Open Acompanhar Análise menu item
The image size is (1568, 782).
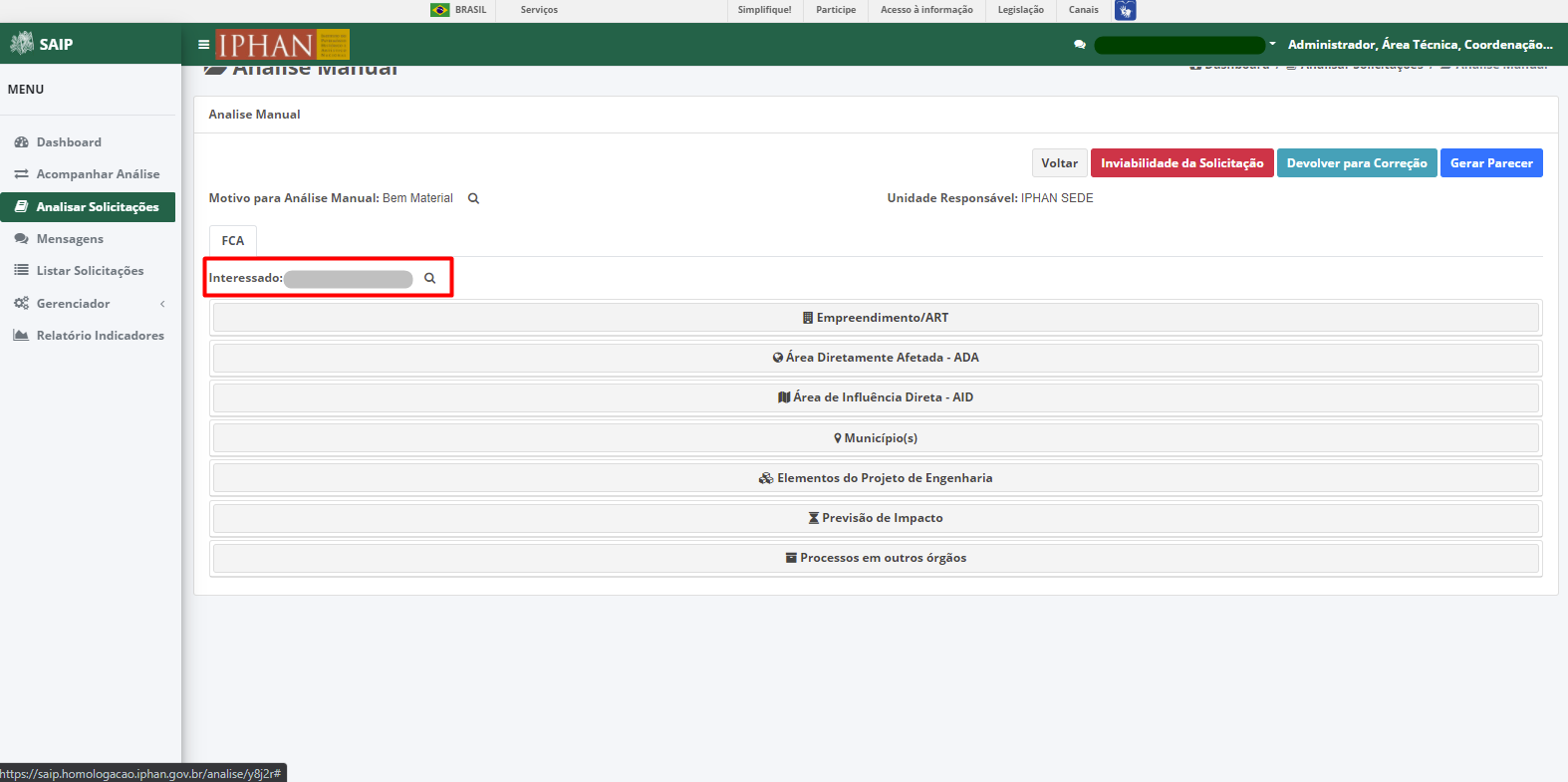98,174
